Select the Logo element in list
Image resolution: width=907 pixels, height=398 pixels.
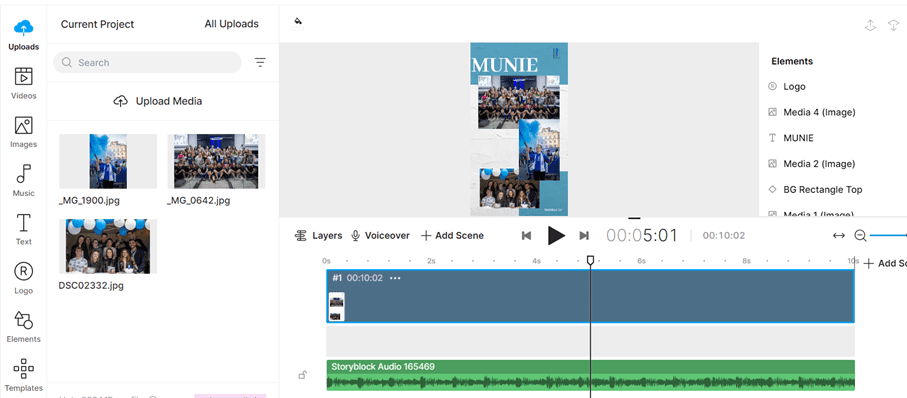coord(794,86)
